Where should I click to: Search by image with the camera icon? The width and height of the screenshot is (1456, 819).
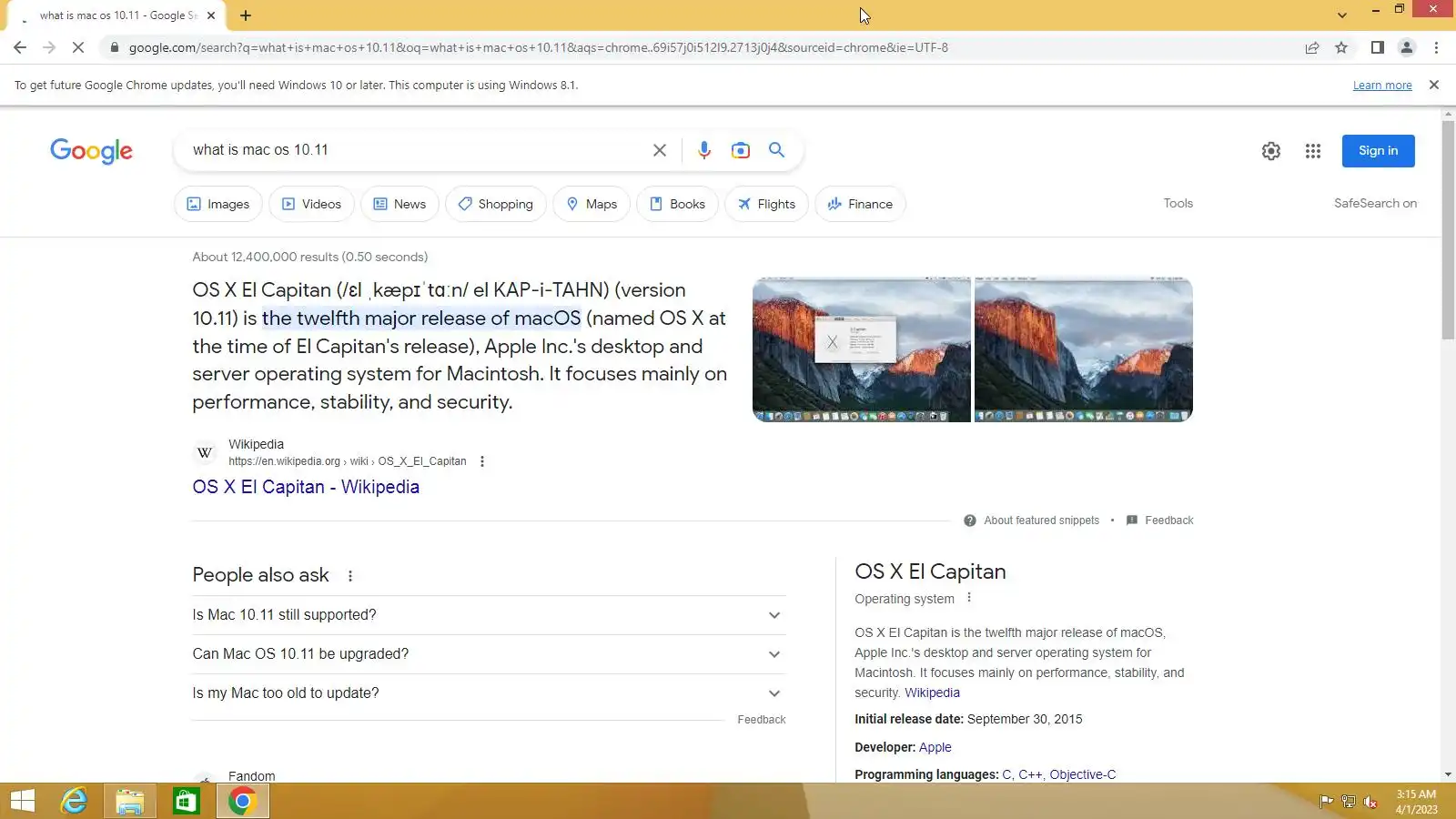coord(741,150)
